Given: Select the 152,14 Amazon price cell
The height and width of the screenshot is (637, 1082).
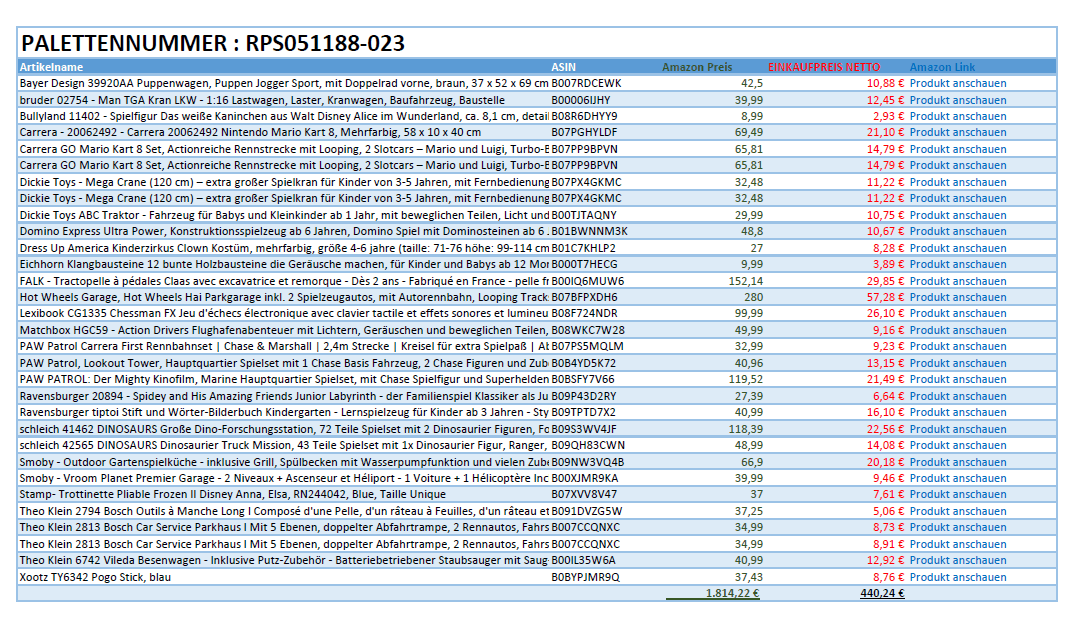Looking at the screenshot, I should click(x=745, y=281).
